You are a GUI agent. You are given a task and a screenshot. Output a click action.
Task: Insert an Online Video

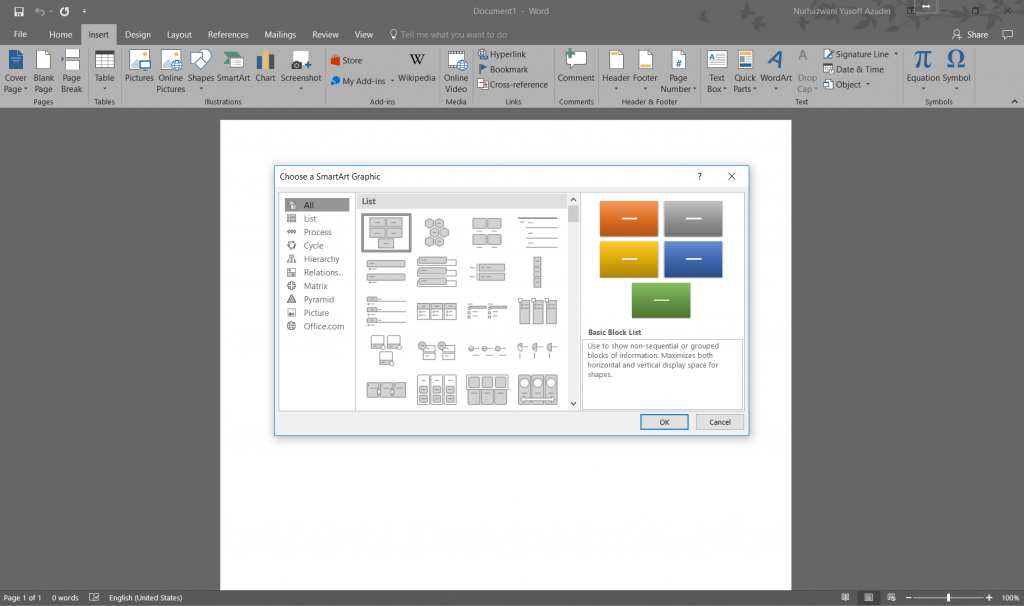coord(456,70)
